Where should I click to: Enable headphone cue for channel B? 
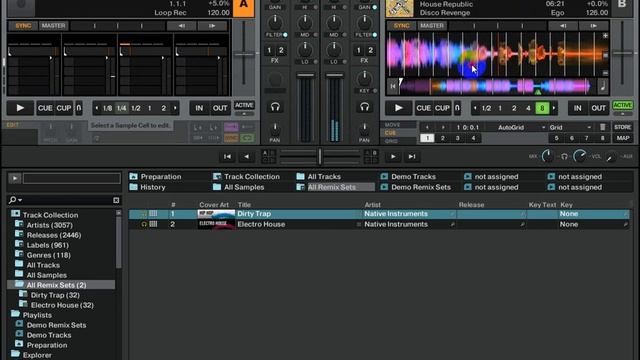point(364,107)
